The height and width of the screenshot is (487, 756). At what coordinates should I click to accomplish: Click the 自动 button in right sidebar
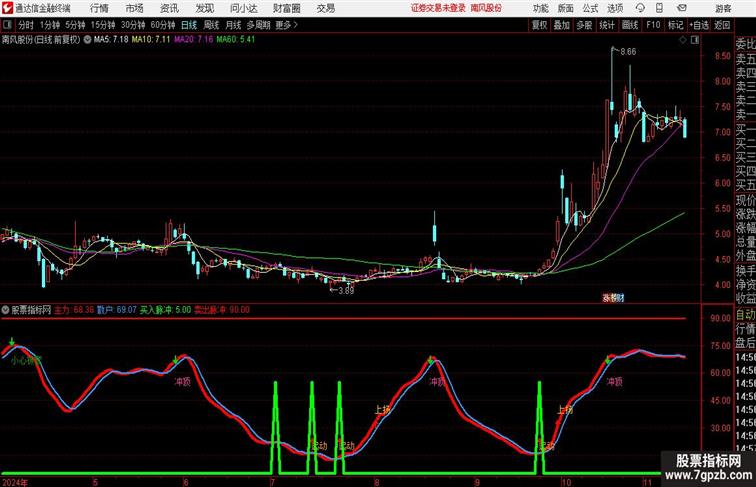click(745, 315)
